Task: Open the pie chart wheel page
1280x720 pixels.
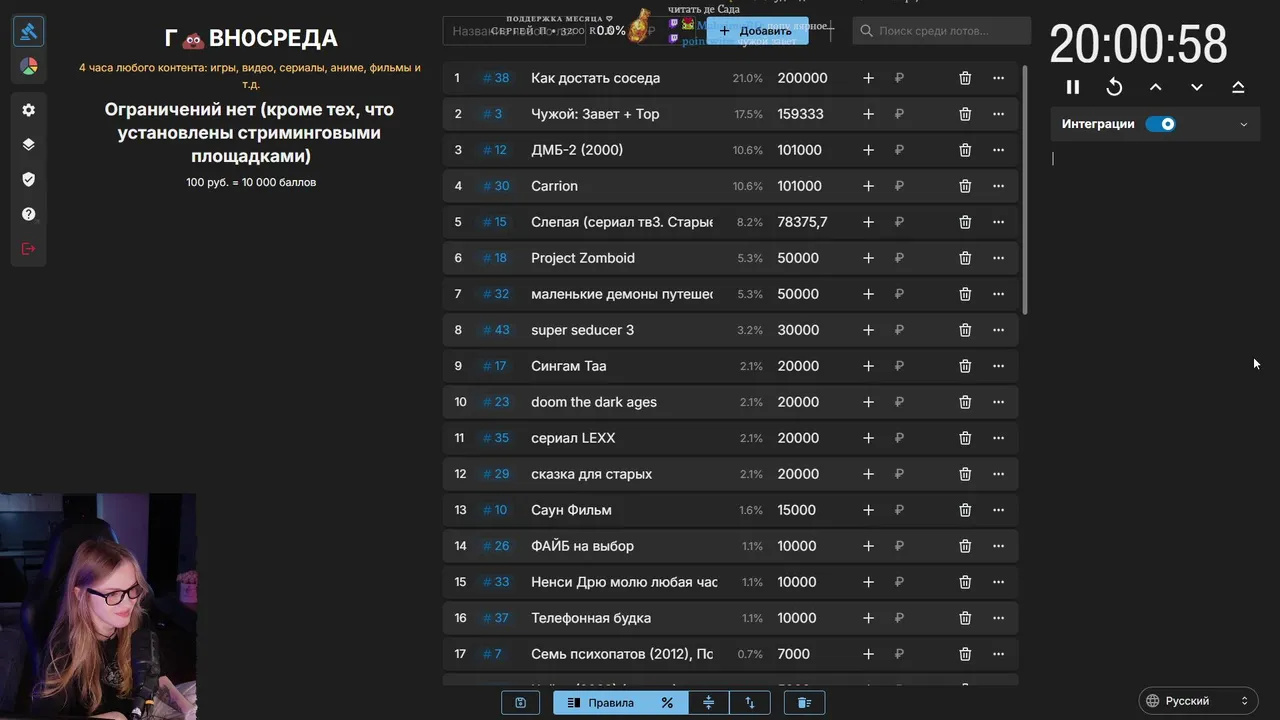Action: (x=28, y=67)
